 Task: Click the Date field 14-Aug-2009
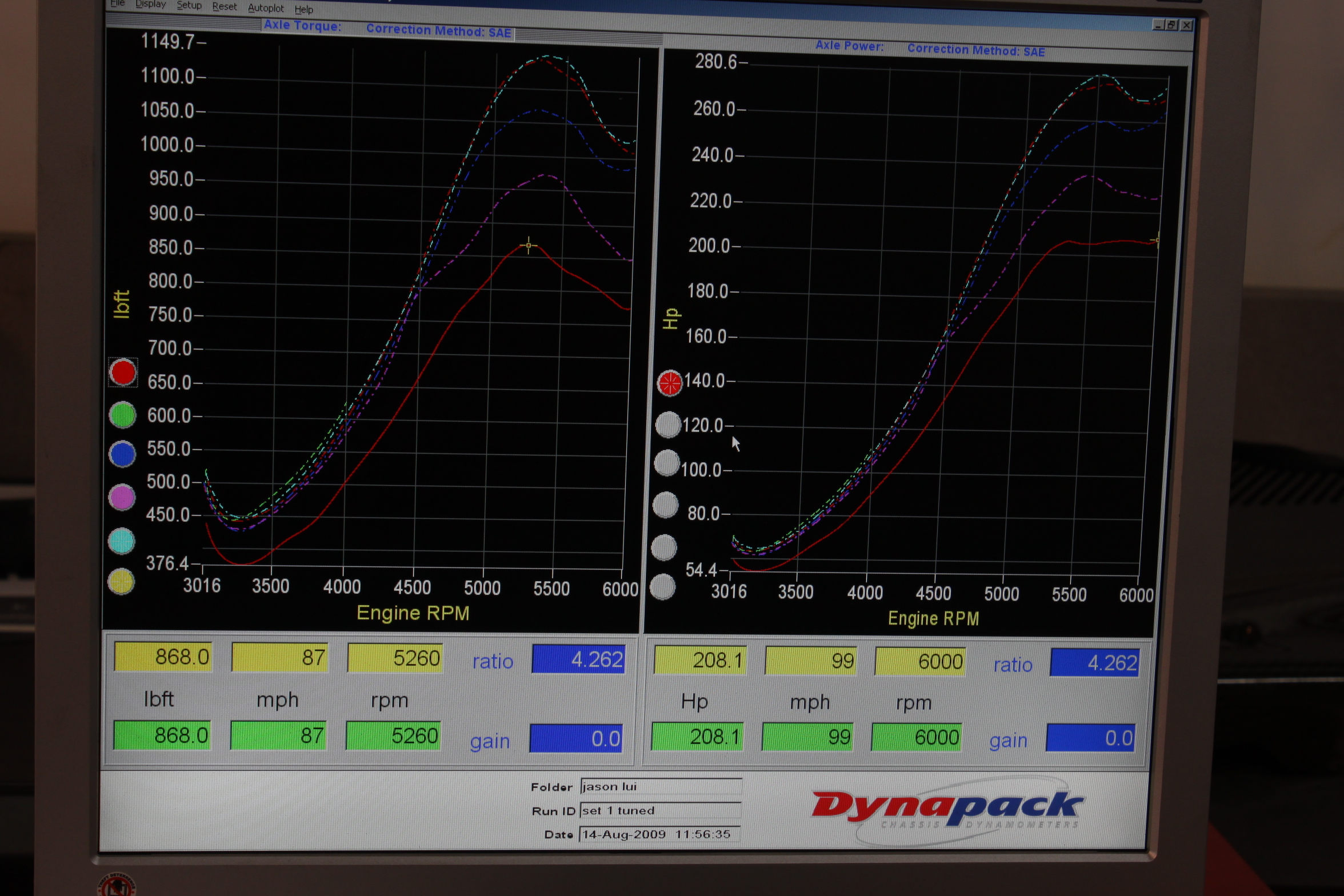coord(659,834)
